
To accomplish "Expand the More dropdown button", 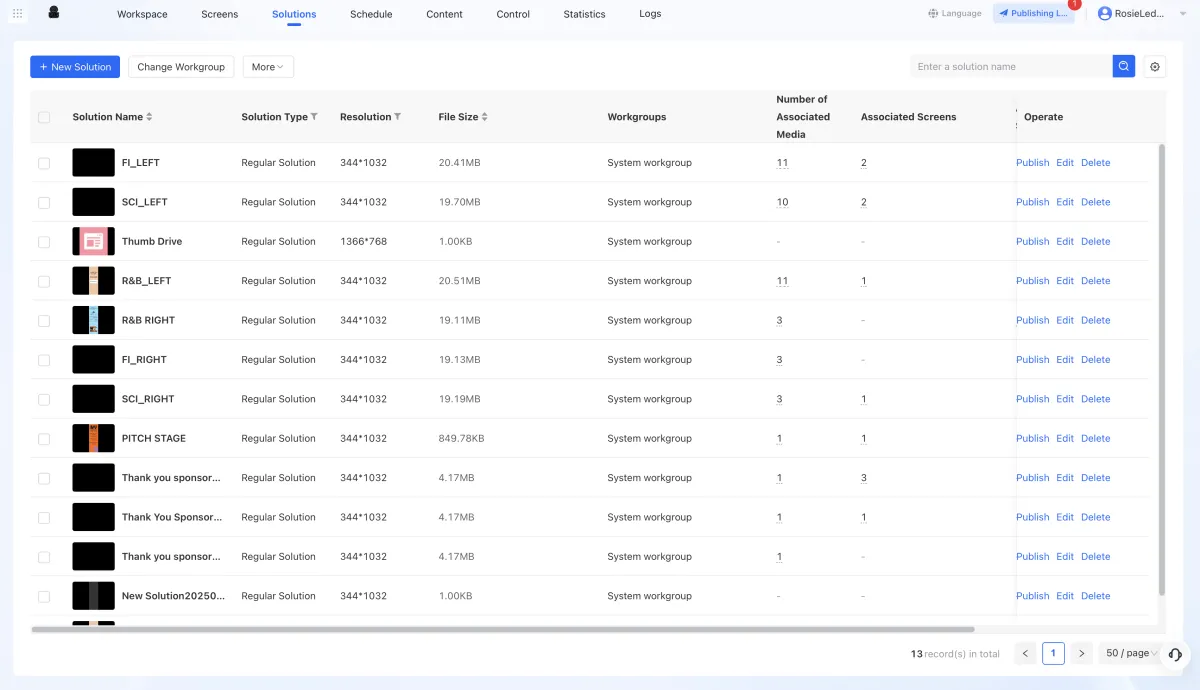I will tap(268, 67).
